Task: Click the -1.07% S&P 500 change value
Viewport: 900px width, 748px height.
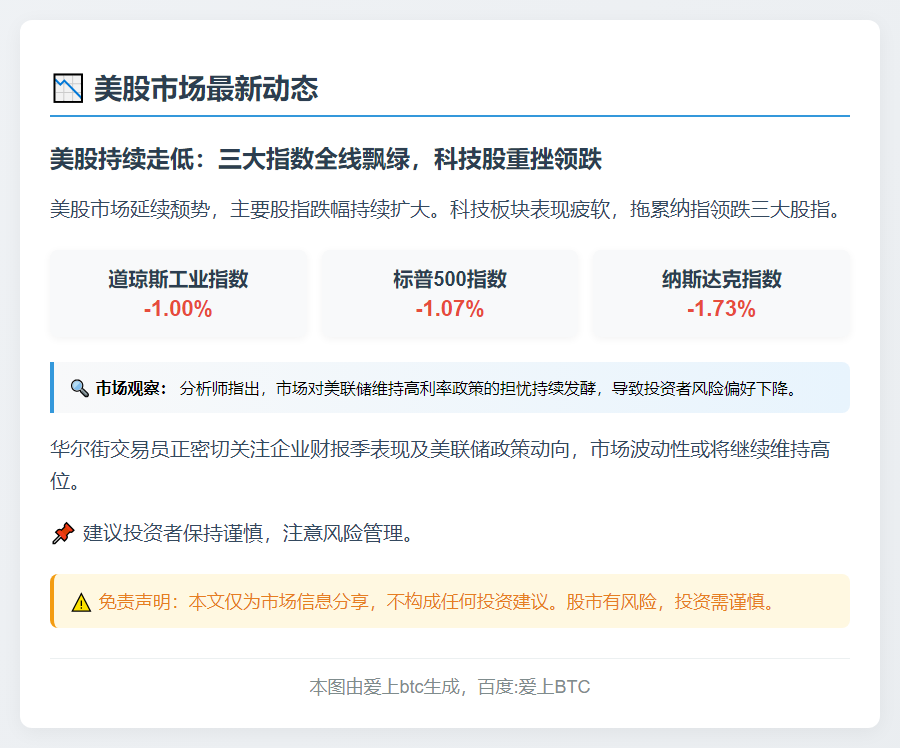Action: (450, 309)
